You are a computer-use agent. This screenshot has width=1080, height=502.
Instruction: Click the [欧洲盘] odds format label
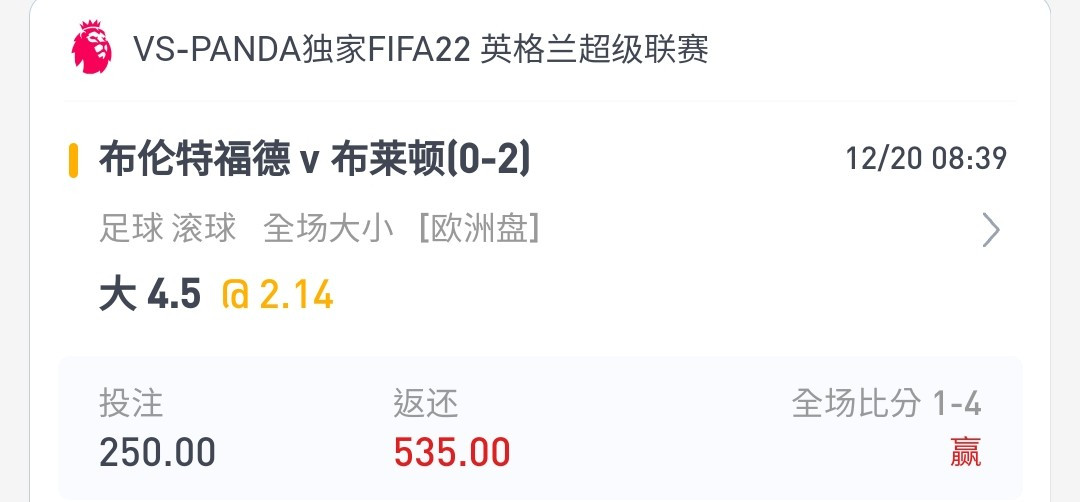tap(479, 229)
